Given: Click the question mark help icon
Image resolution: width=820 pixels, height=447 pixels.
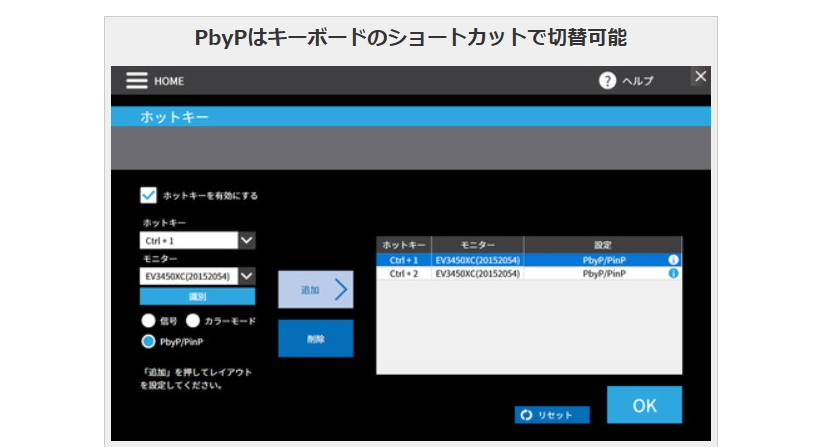Looking at the screenshot, I should tap(607, 81).
